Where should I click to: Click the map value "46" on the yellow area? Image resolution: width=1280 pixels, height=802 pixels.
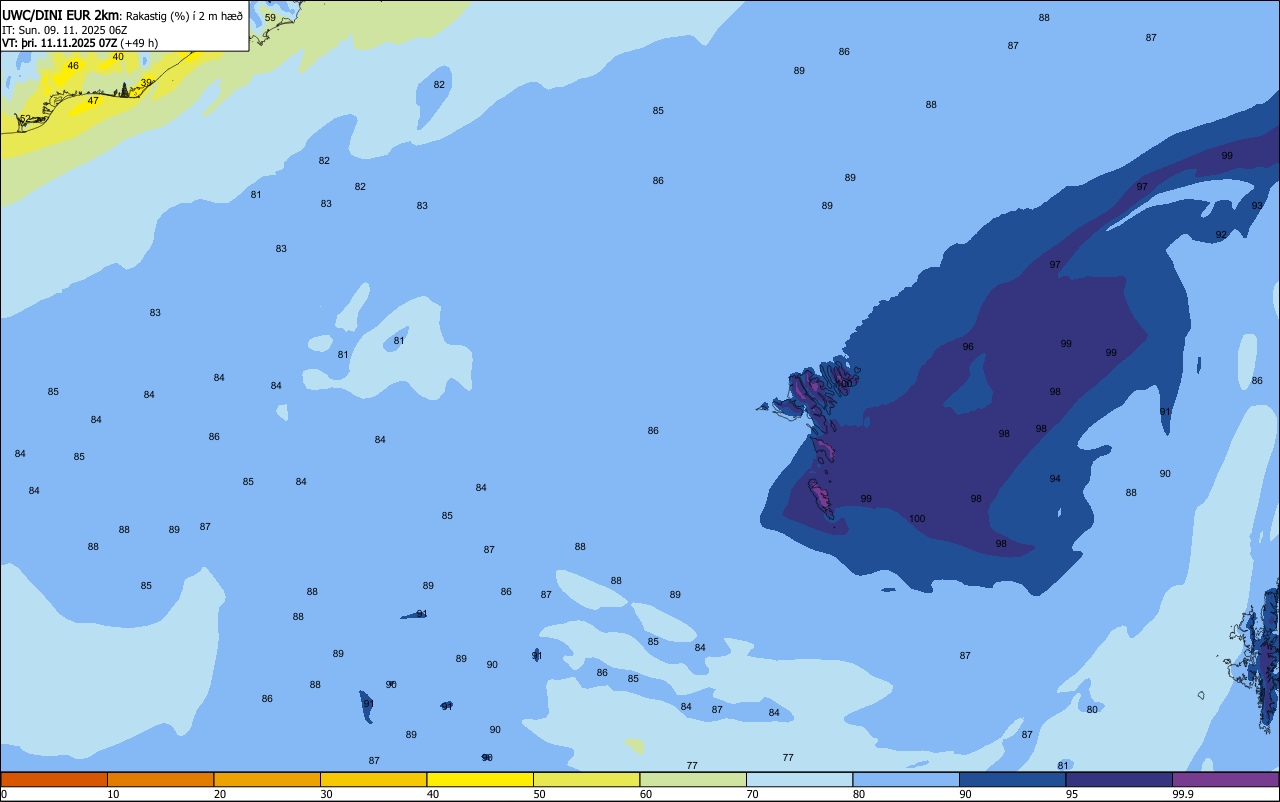tap(73, 66)
